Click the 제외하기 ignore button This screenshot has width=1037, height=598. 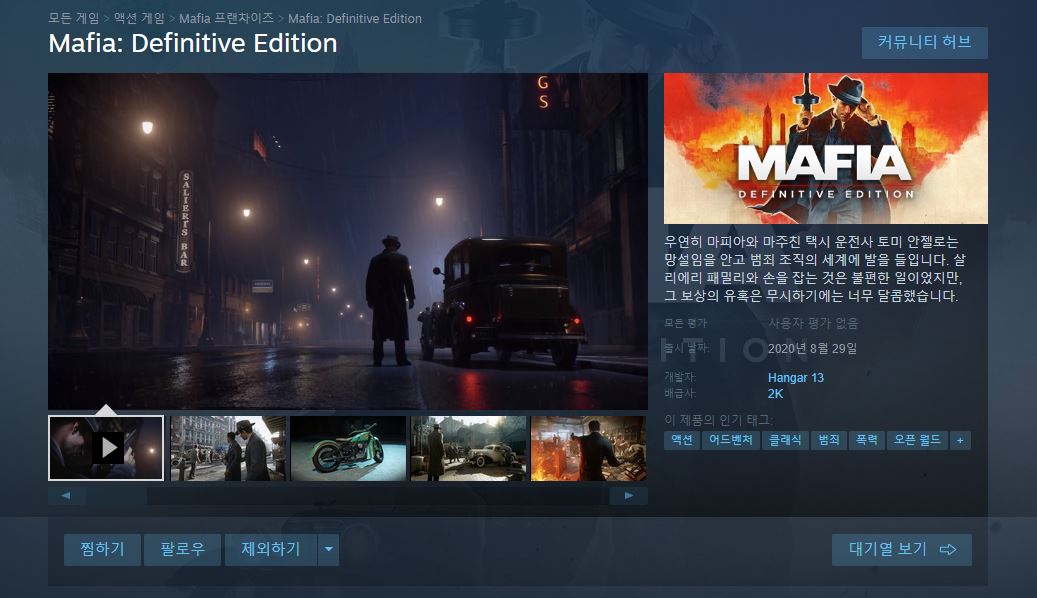click(270, 550)
